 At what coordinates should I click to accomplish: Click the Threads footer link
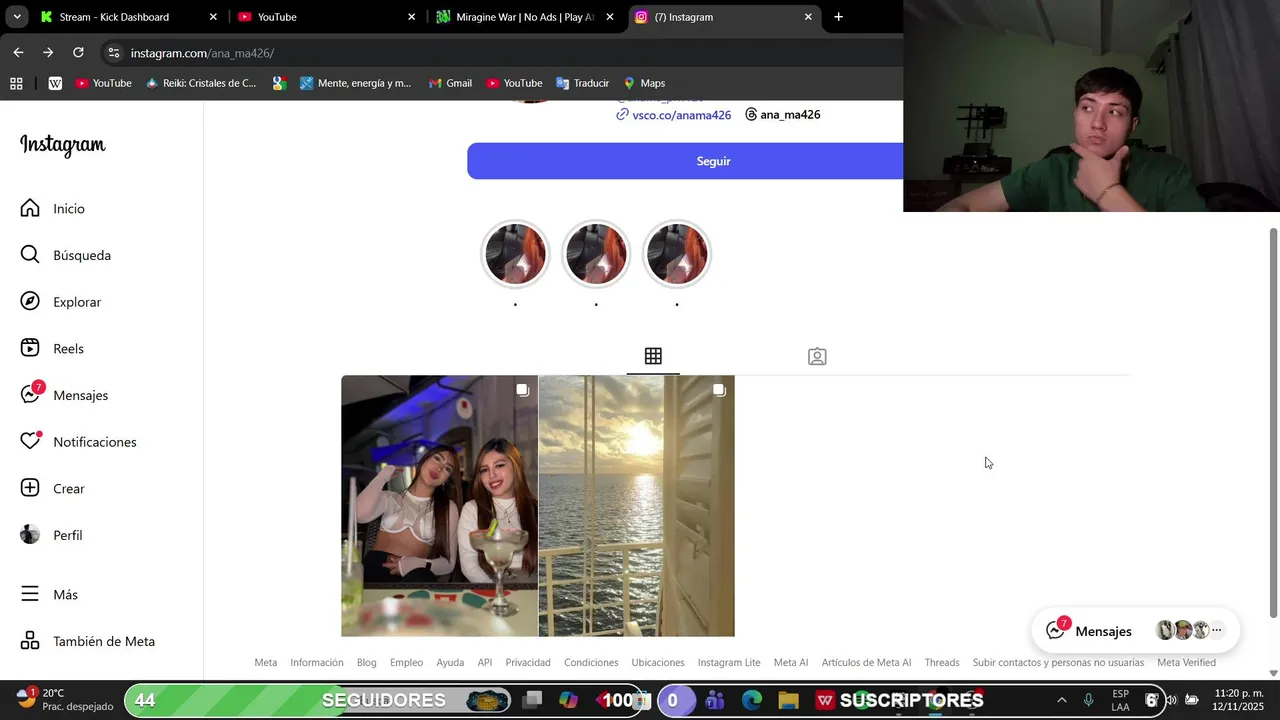tap(942, 662)
